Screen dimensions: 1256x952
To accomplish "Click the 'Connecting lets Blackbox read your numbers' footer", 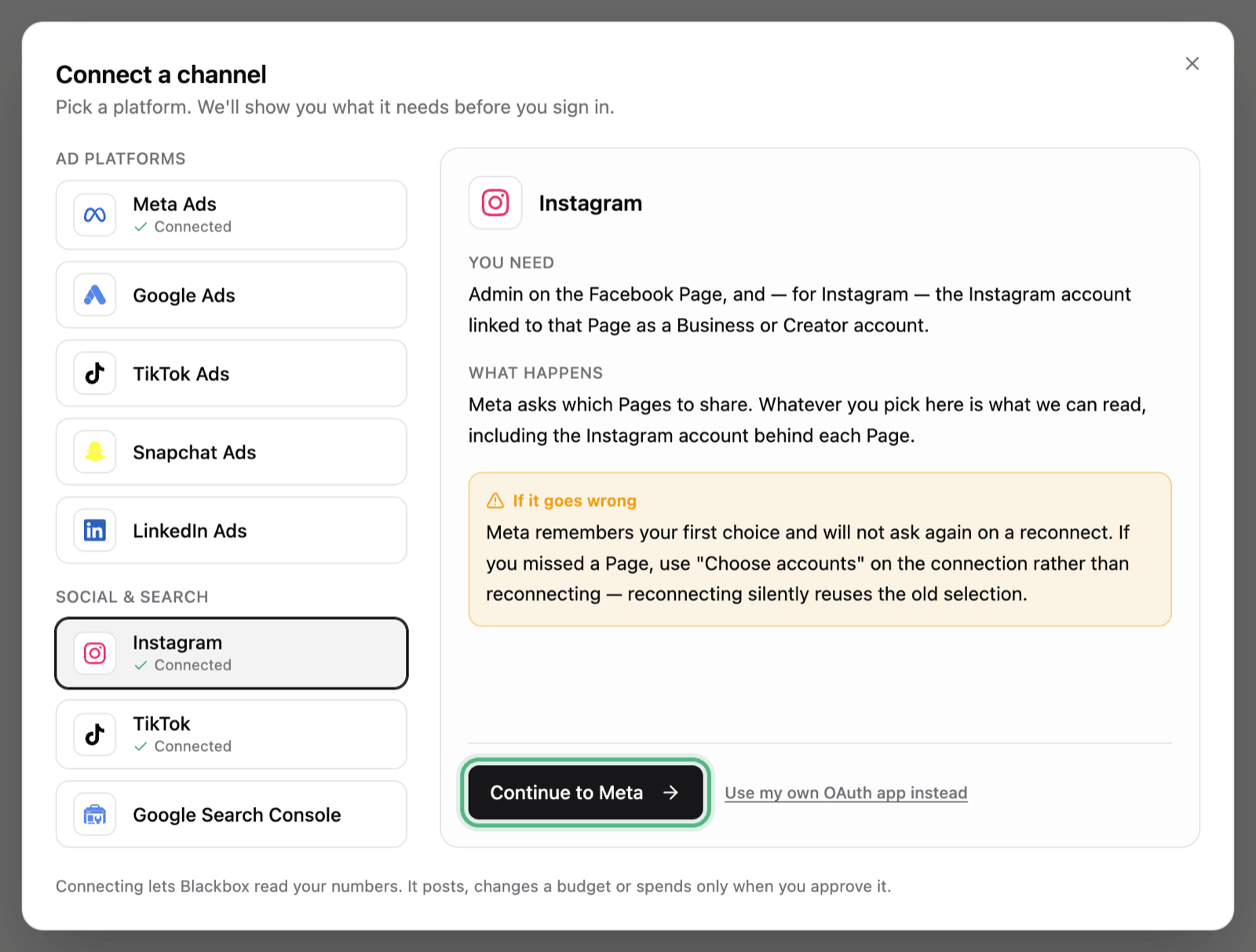I will pyautogui.click(x=473, y=886).
